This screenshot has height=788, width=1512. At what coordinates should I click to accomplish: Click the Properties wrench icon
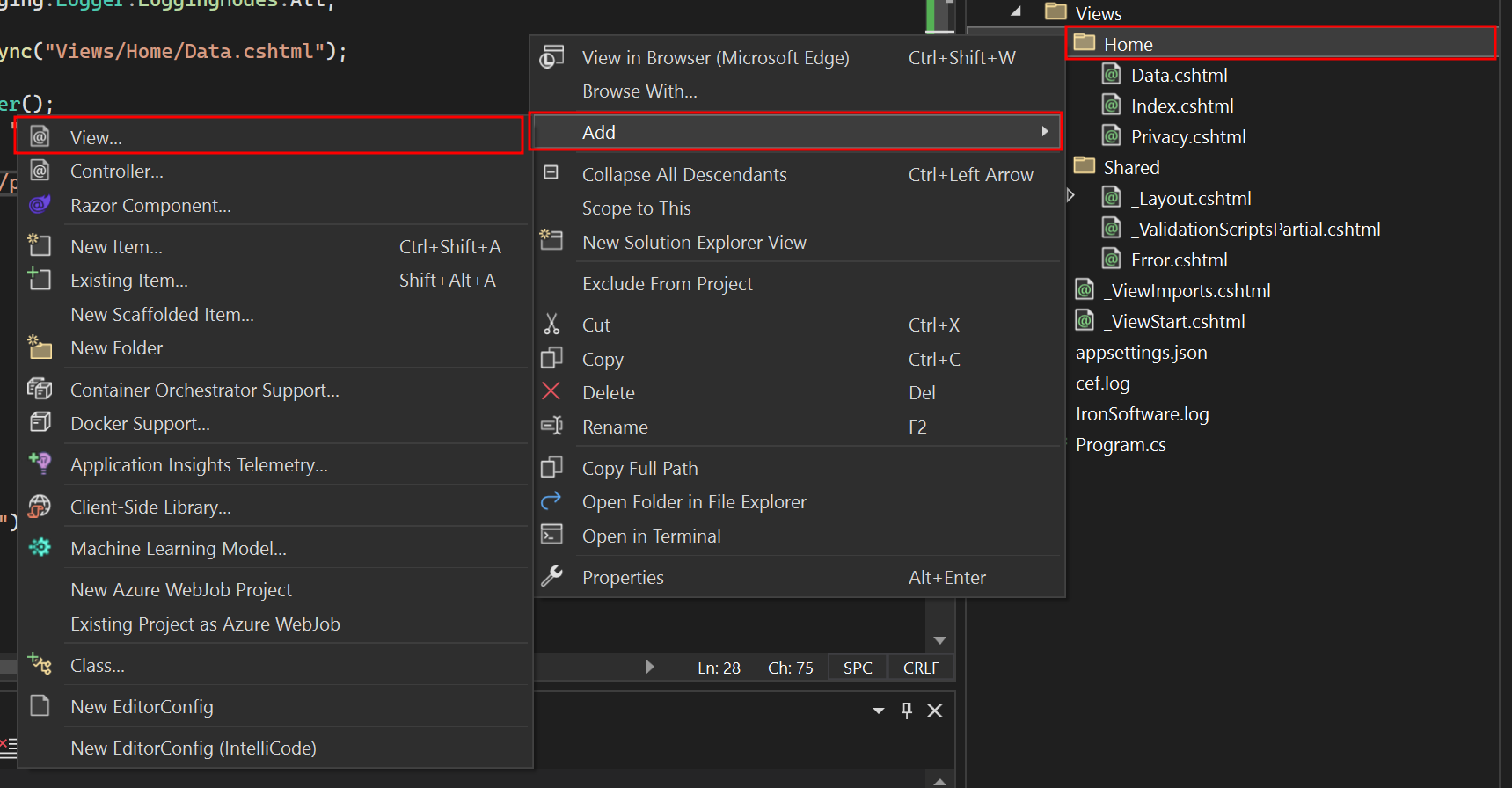click(x=551, y=576)
